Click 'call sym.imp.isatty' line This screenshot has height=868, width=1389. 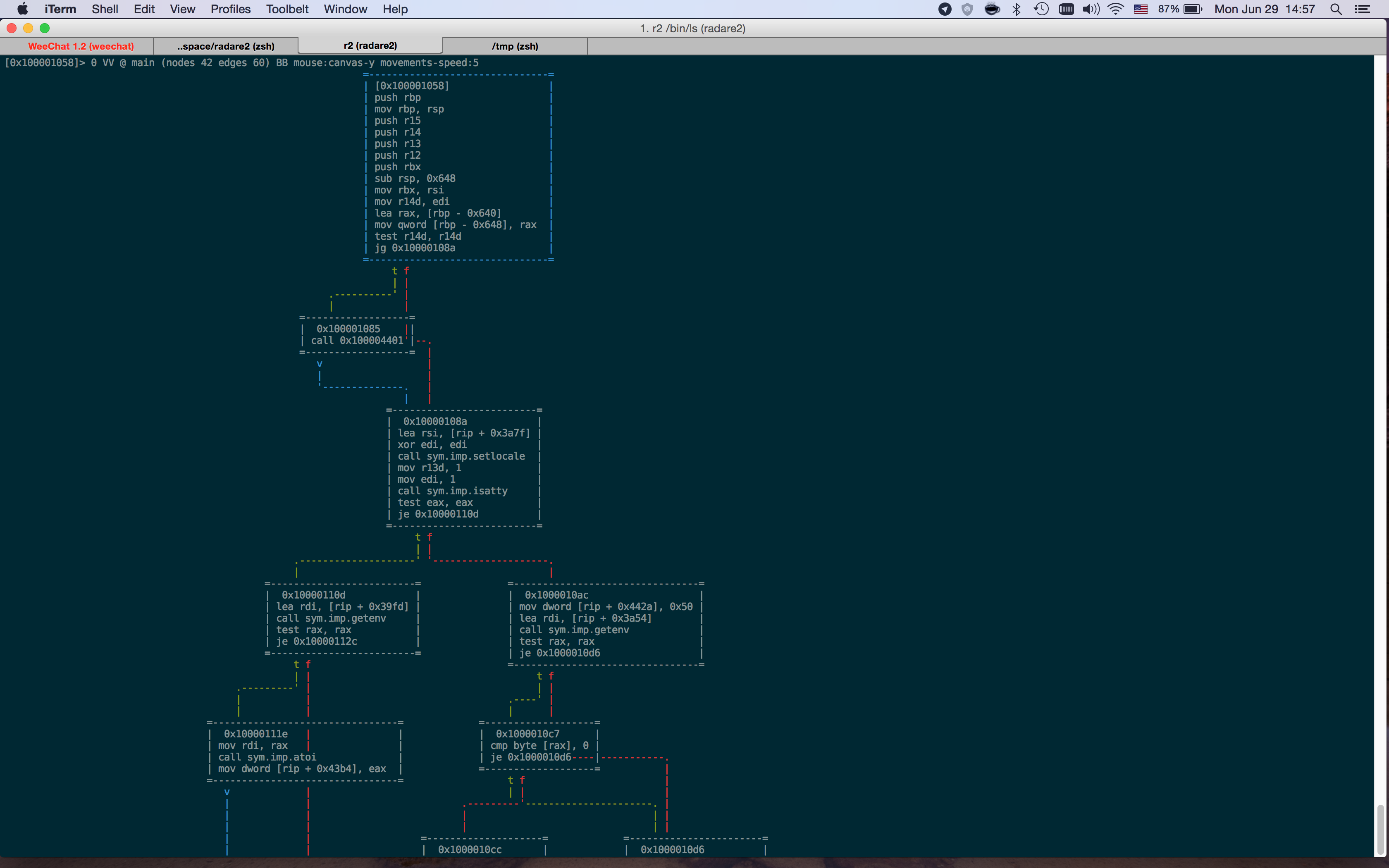453,491
